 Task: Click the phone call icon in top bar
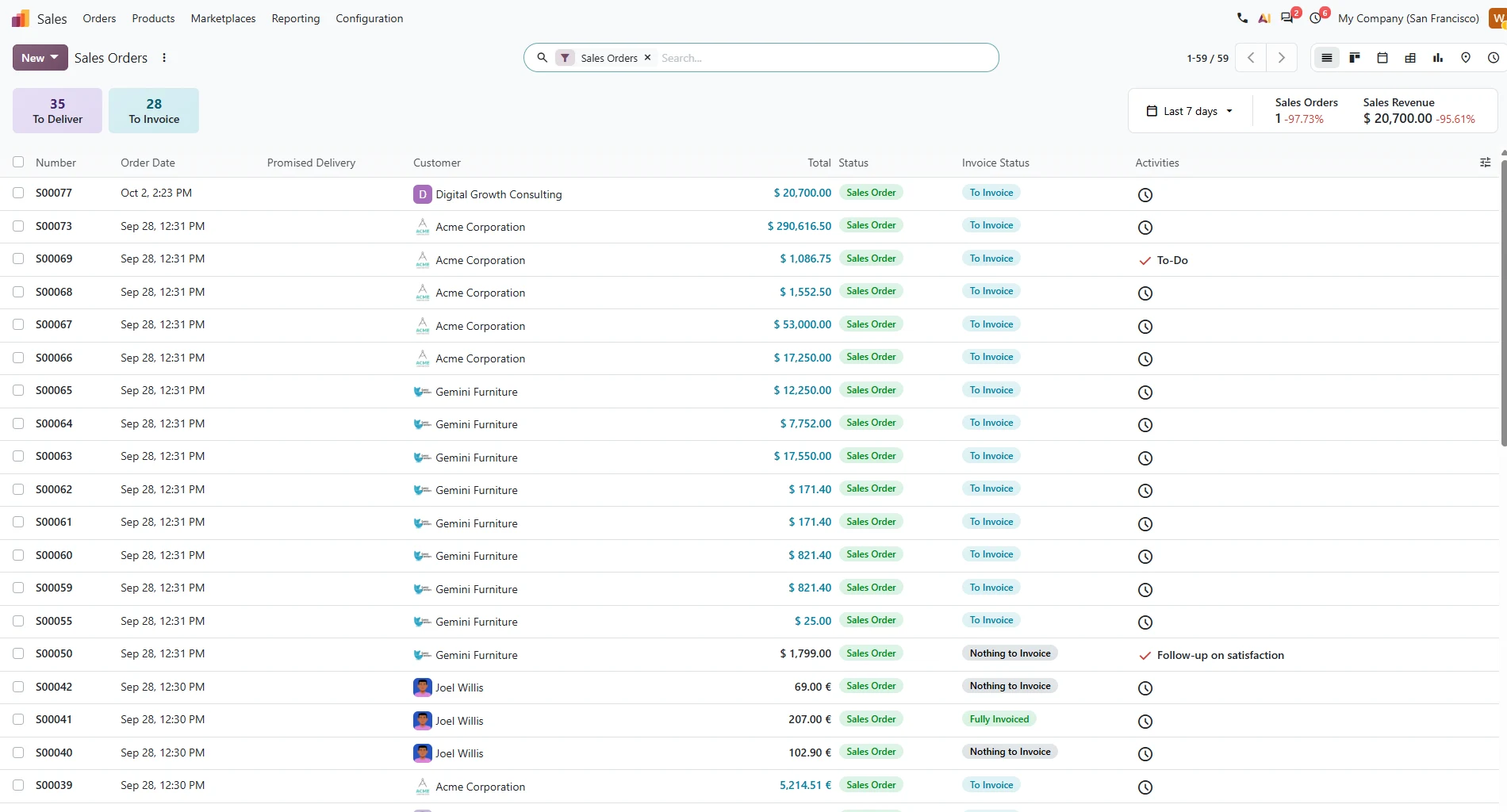point(1242,18)
